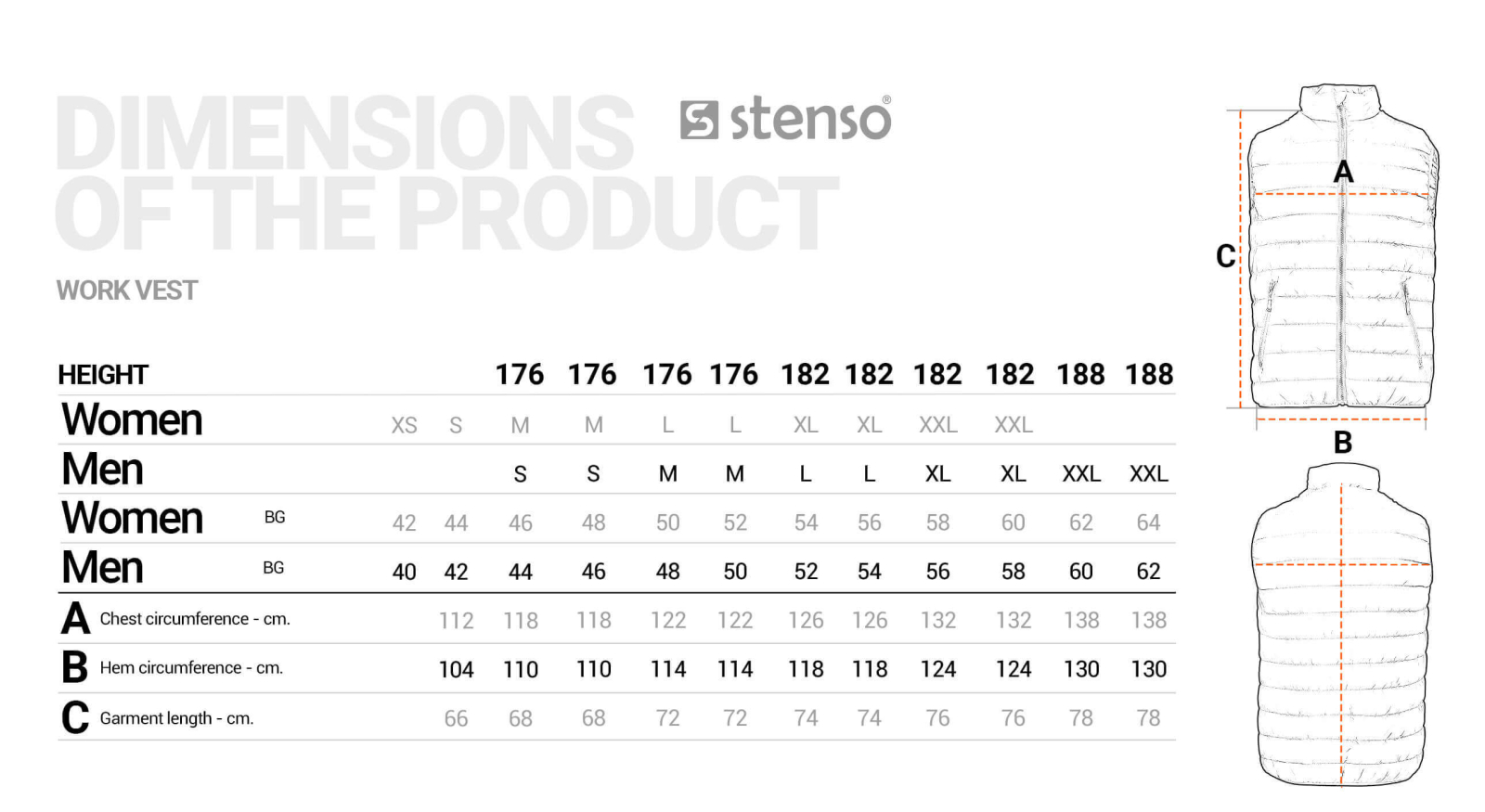Click letter A on the front vest diagram
Viewport: 1485px width, 812px height.
(1343, 173)
